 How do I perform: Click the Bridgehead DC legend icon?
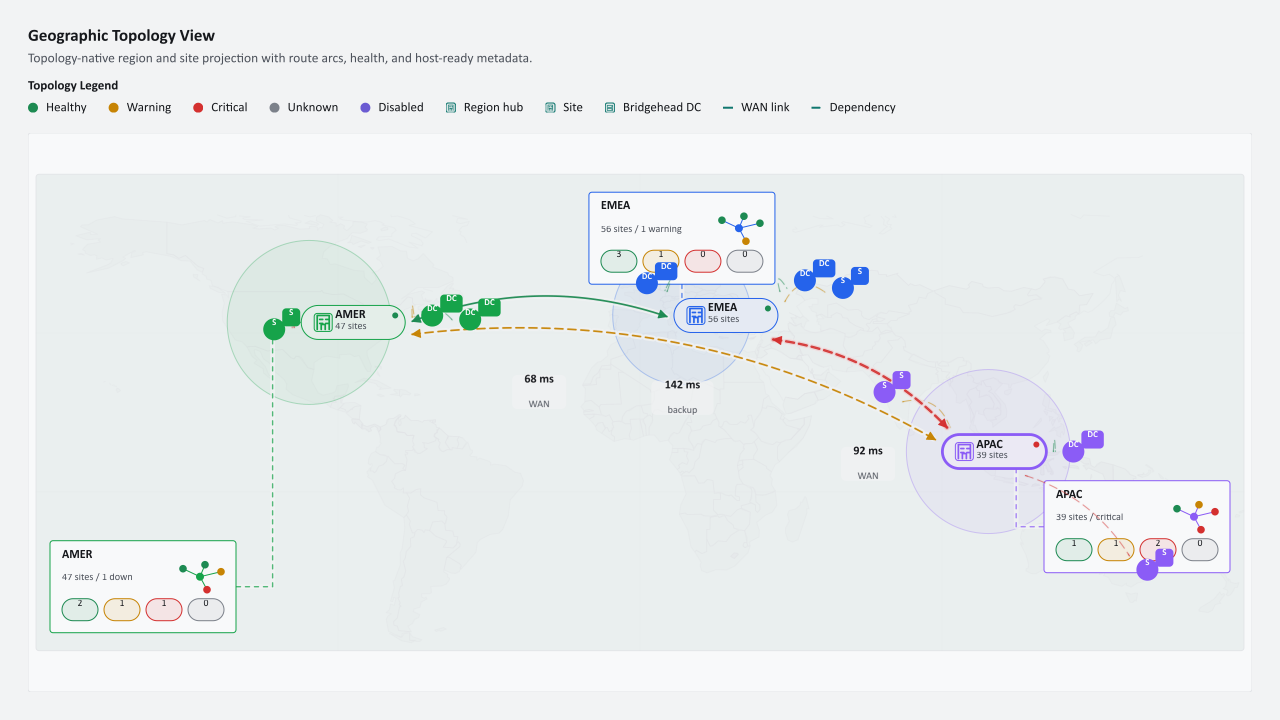click(x=610, y=107)
